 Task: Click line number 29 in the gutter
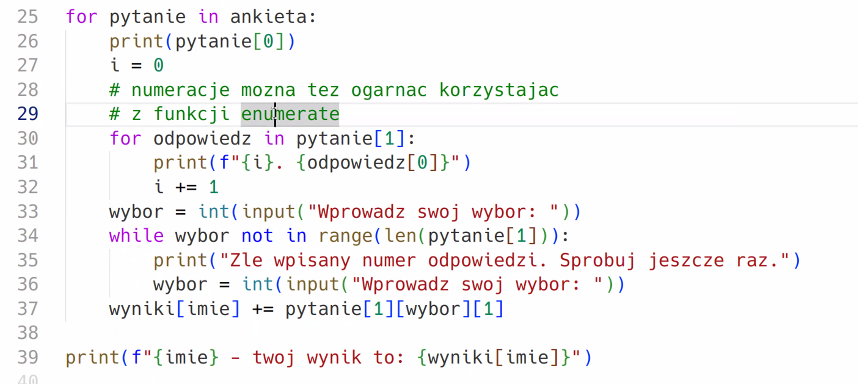click(27, 114)
